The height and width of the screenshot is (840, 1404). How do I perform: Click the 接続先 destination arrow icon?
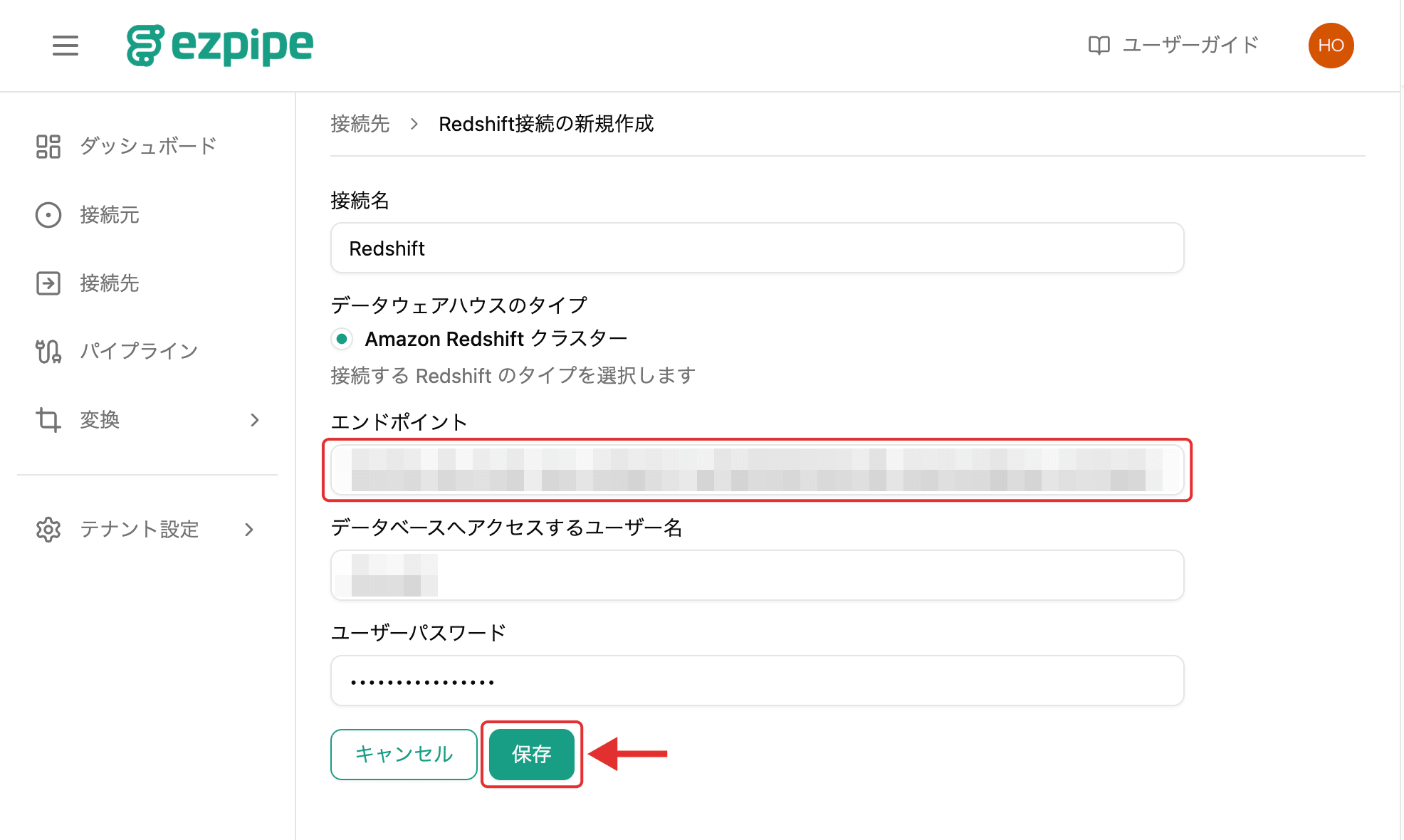[x=48, y=283]
